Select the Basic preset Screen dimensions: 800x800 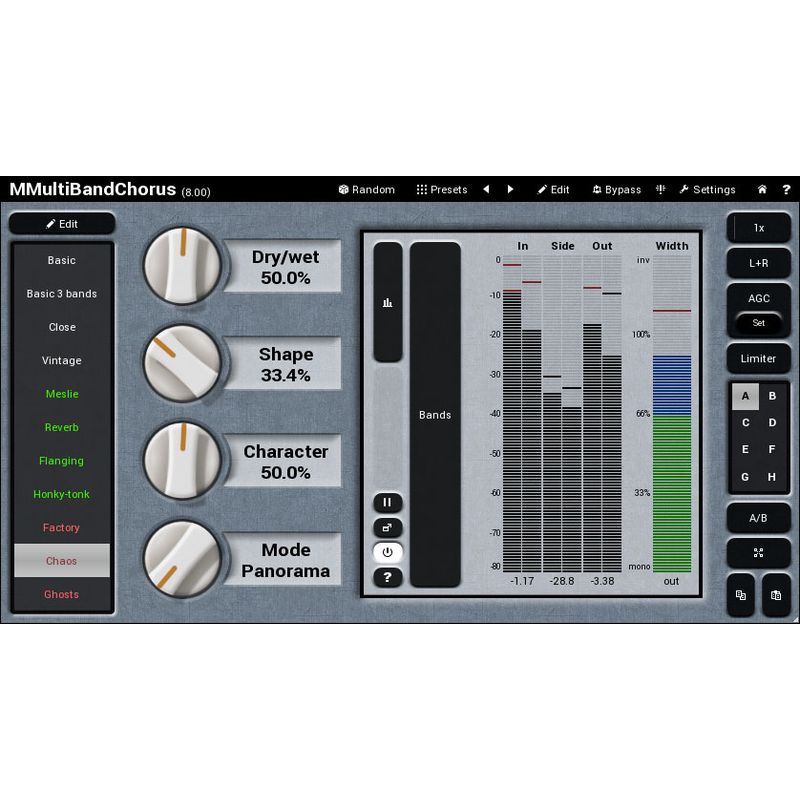coord(62,260)
